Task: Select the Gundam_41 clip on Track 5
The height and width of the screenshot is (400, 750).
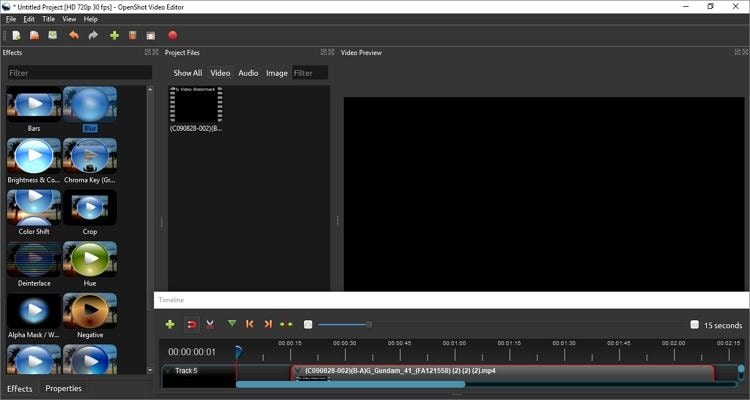Action: tap(503, 373)
